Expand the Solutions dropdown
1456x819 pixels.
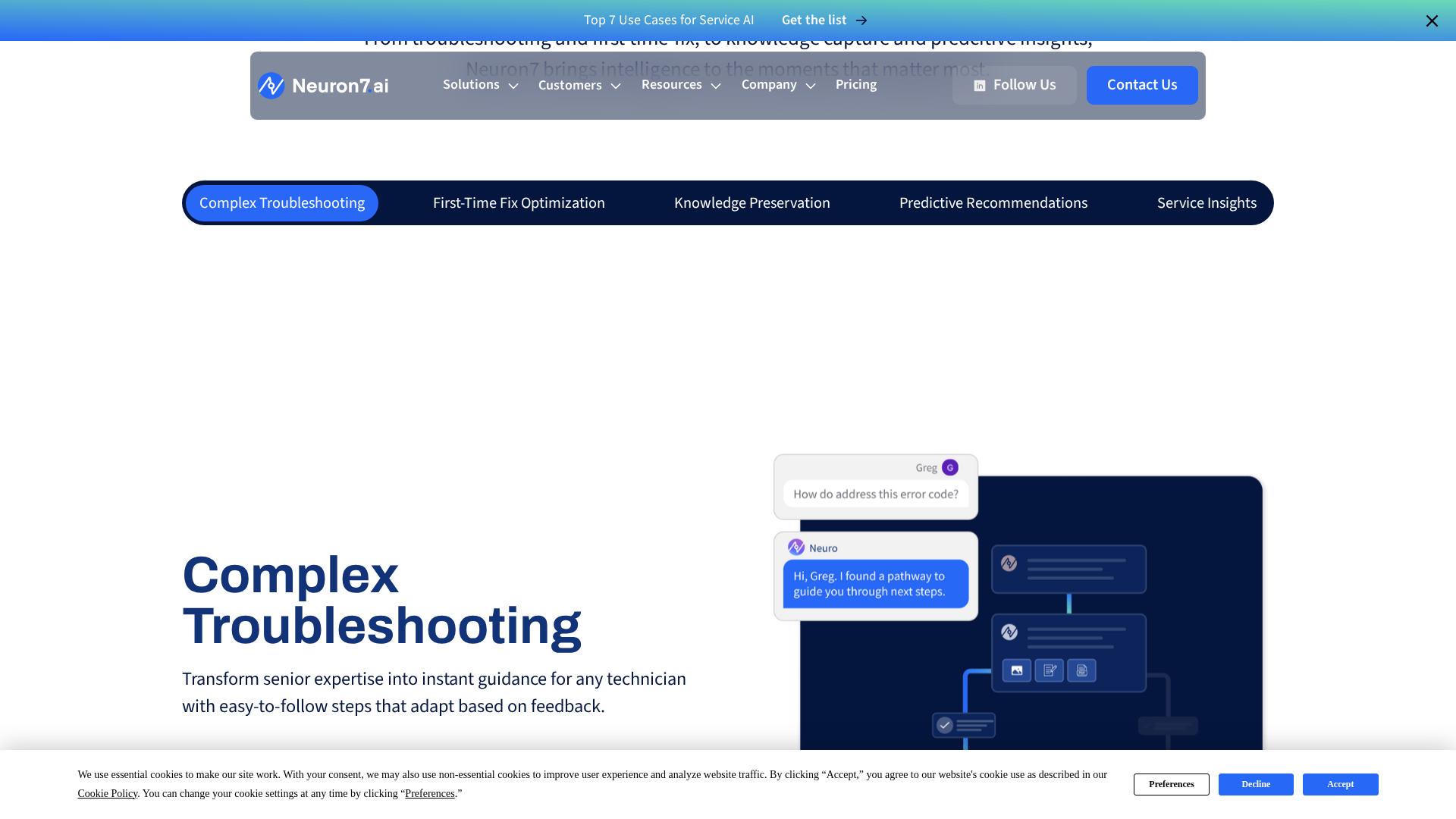pyautogui.click(x=479, y=85)
